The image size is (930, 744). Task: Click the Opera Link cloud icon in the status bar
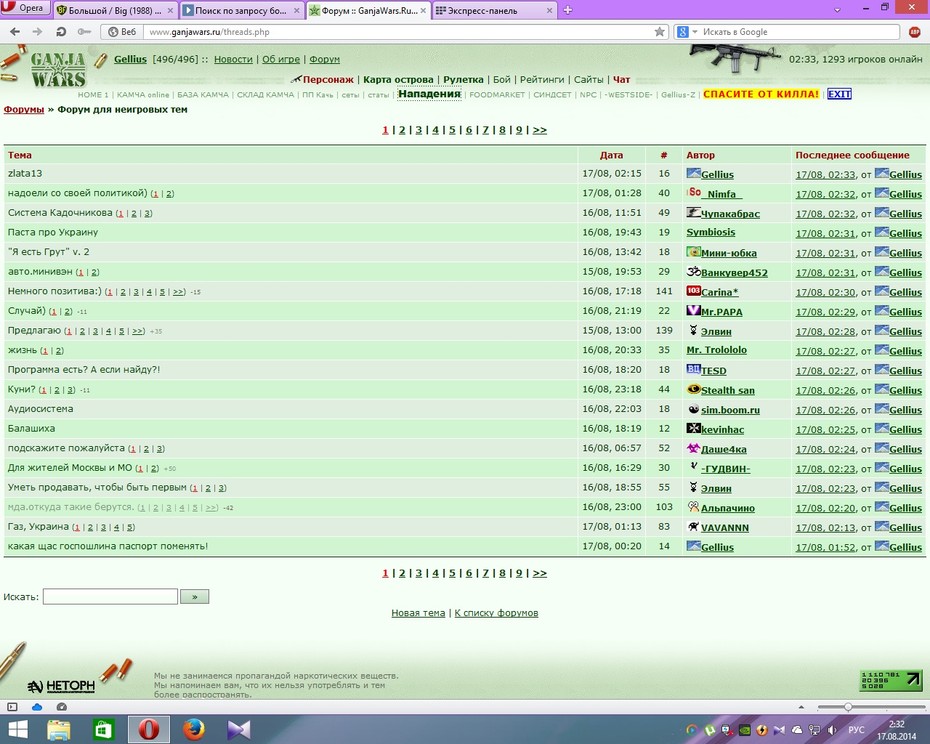37,707
